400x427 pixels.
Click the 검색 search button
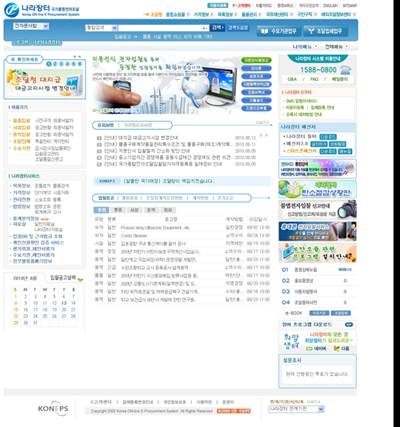pos(218,28)
